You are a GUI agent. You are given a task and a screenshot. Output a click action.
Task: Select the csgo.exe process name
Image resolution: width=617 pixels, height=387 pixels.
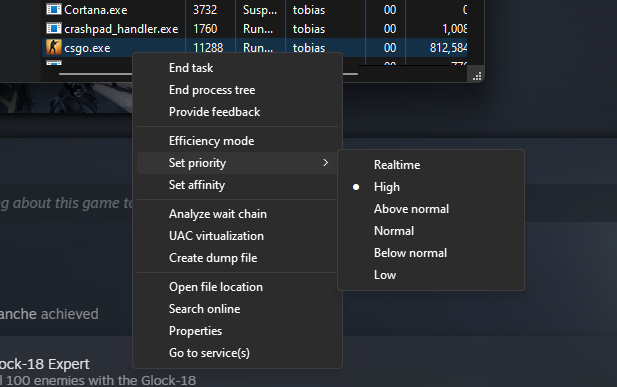click(87, 48)
